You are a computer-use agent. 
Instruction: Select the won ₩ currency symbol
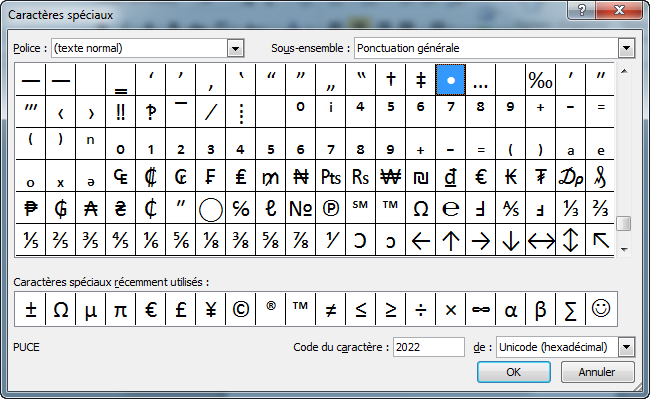coord(390,176)
